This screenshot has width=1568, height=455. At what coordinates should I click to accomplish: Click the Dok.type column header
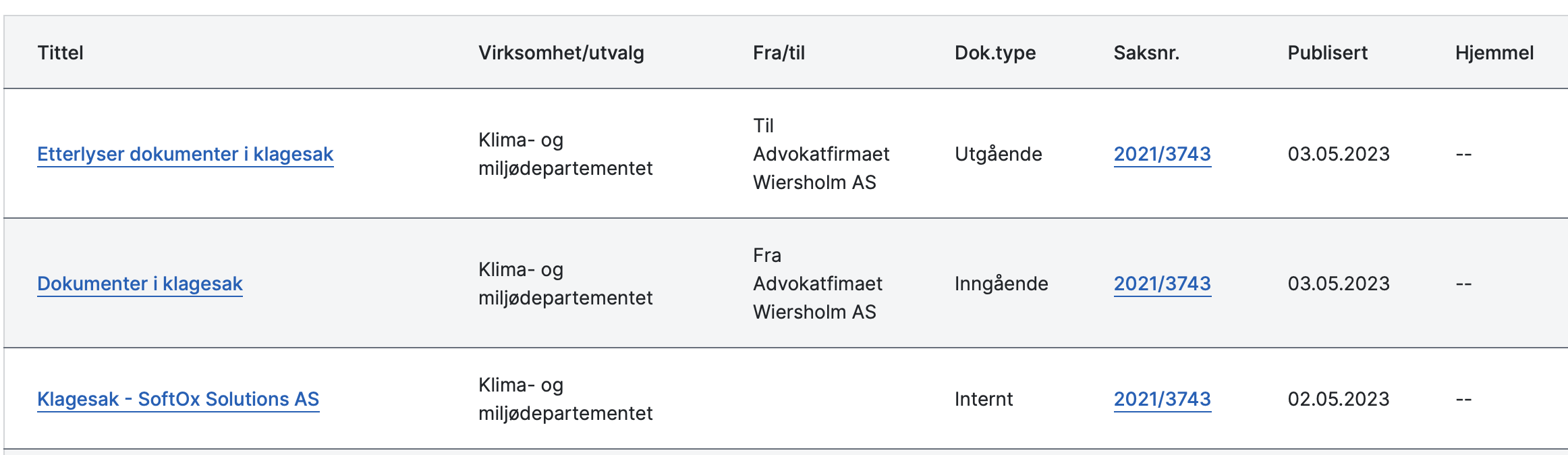click(x=995, y=53)
